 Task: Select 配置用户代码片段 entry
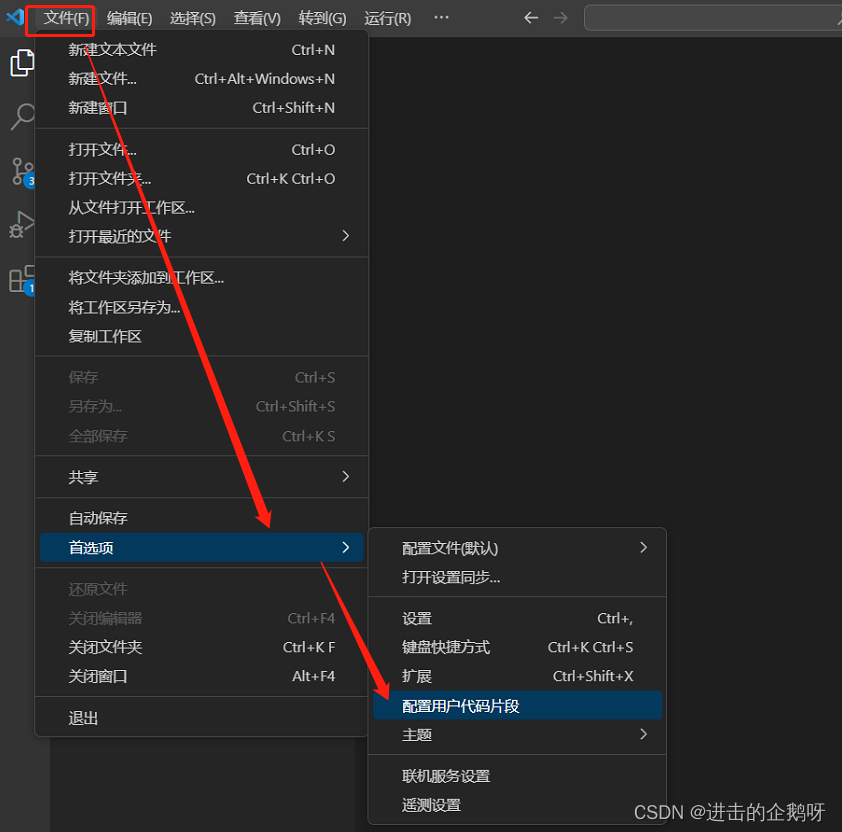(x=517, y=705)
